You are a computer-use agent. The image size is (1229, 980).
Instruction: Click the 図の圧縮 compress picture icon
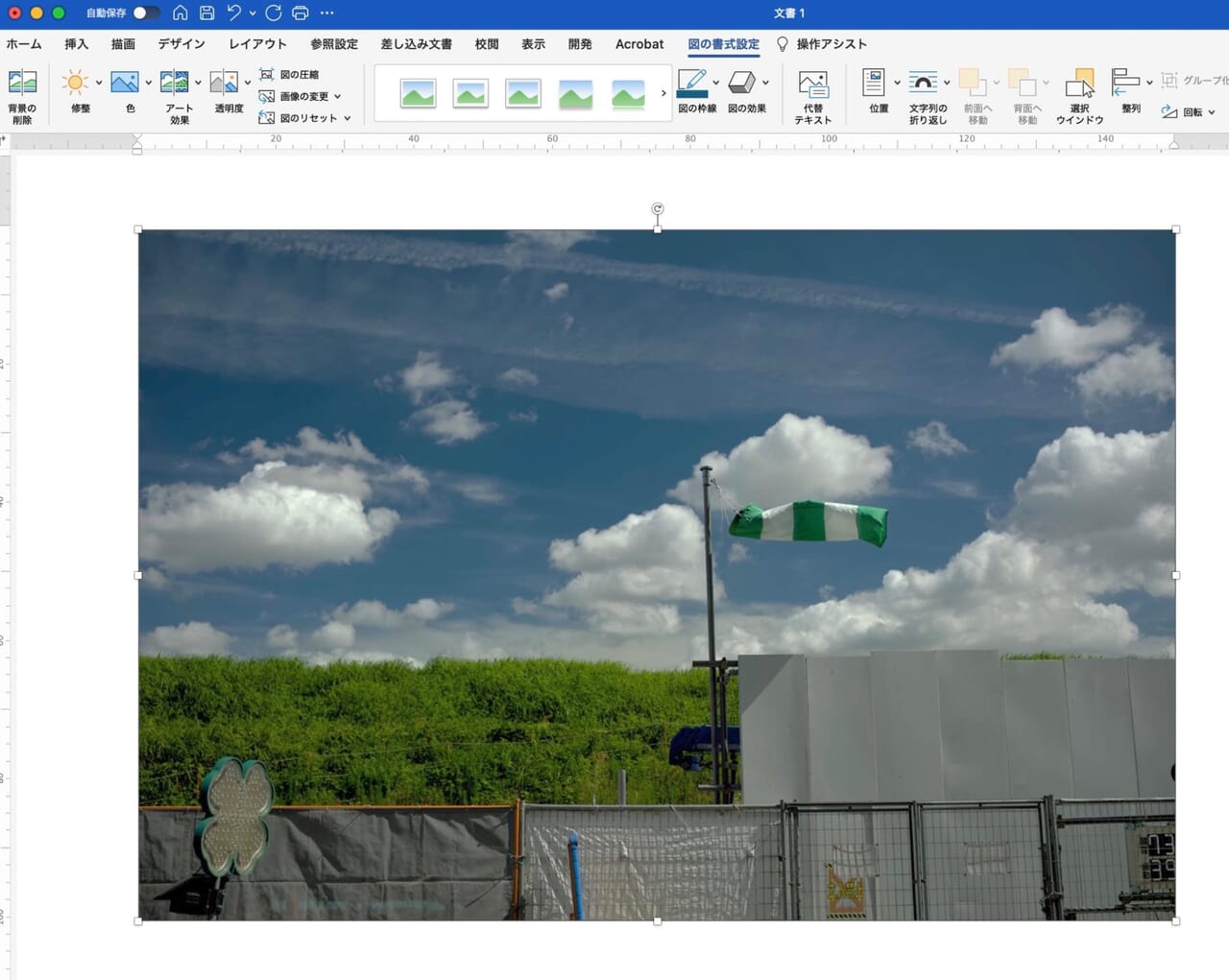pyautogui.click(x=267, y=75)
